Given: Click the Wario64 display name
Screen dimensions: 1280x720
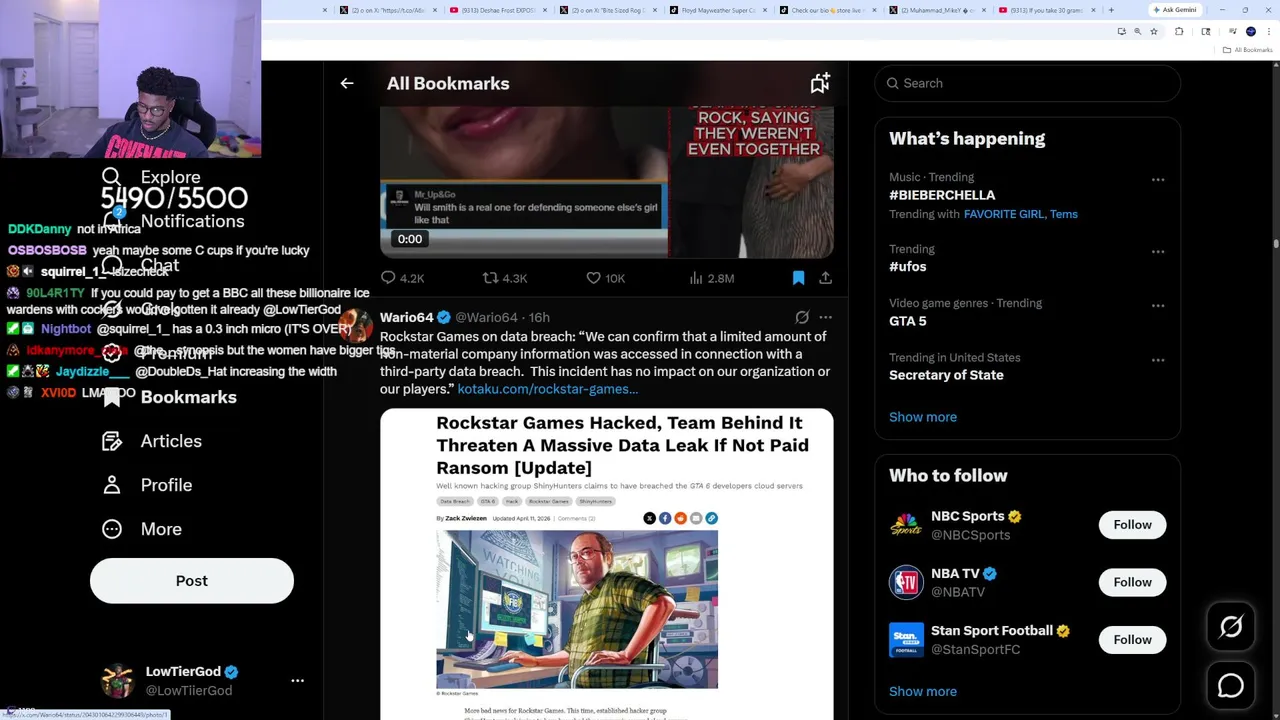Looking at the screenshot, I should point(406,317).
